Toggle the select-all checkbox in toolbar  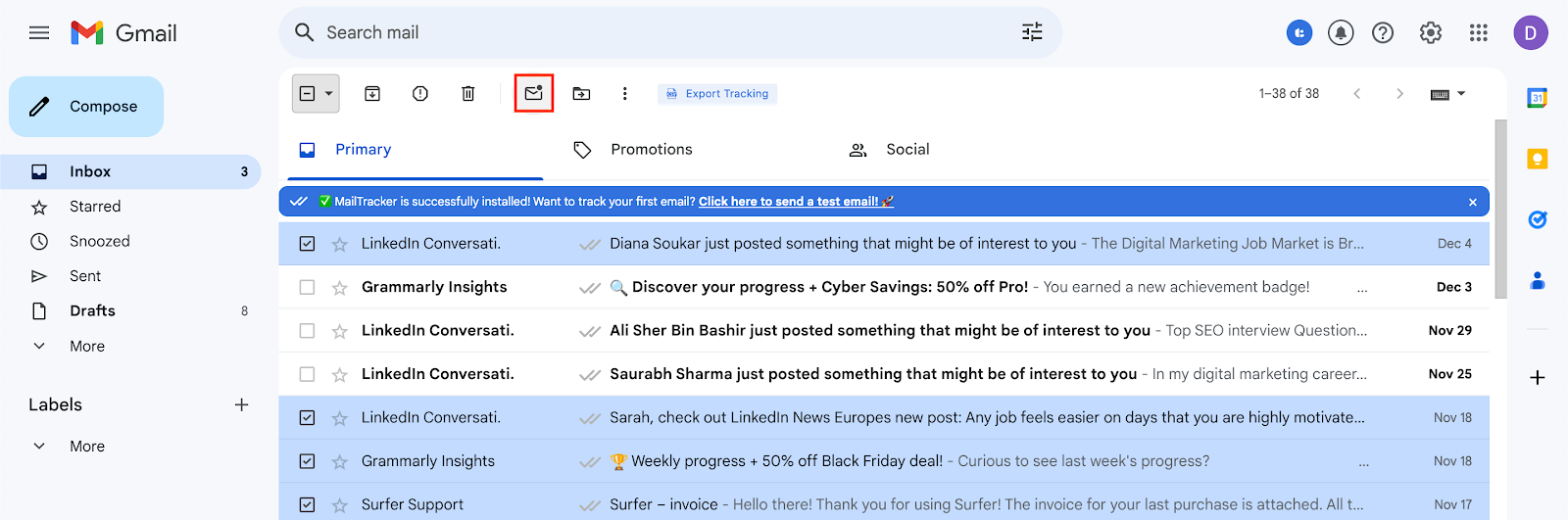pos(307,94)
